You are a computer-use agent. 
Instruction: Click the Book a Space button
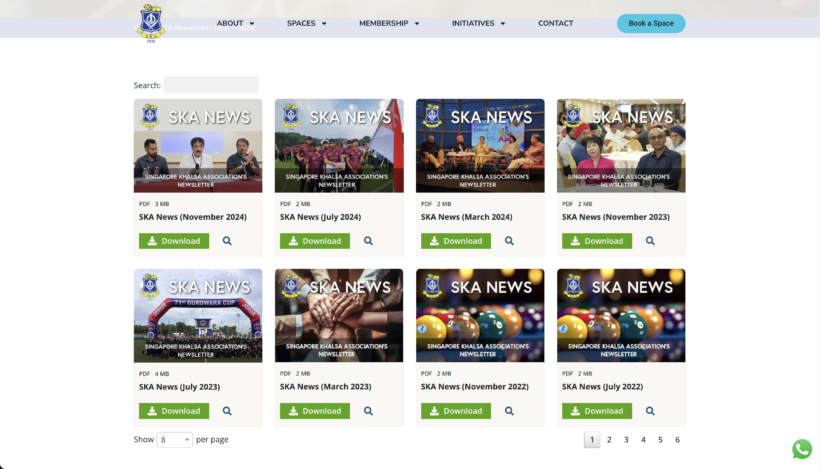[651, 23]
